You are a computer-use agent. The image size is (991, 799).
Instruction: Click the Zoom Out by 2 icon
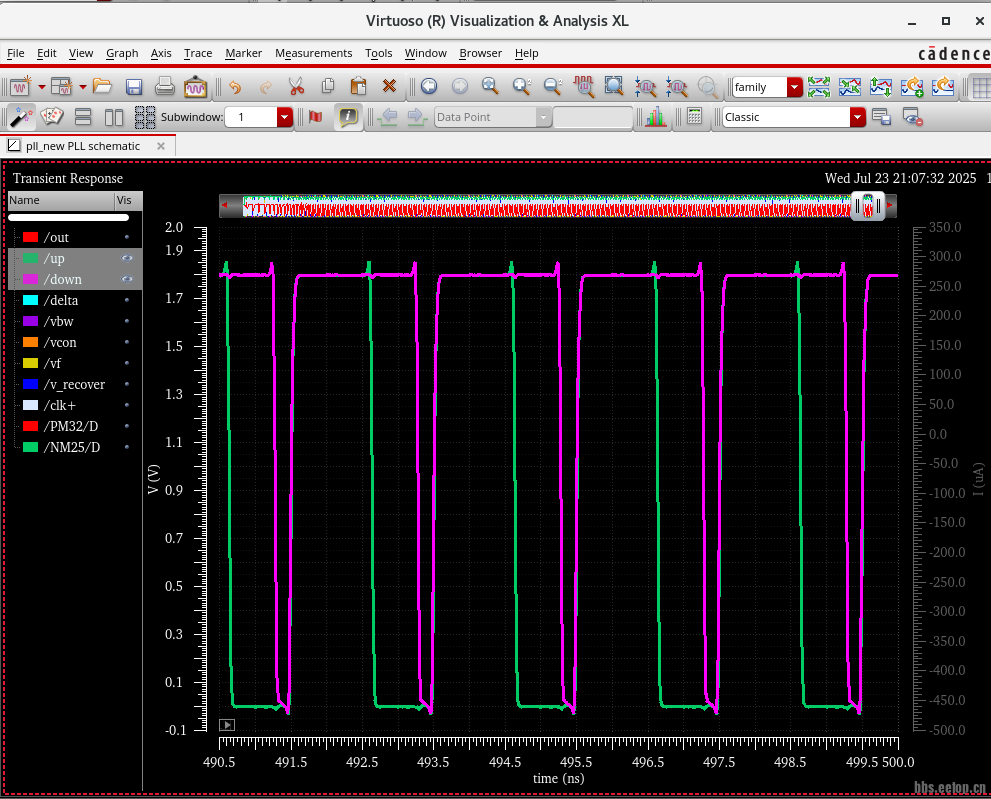(553, 86)
